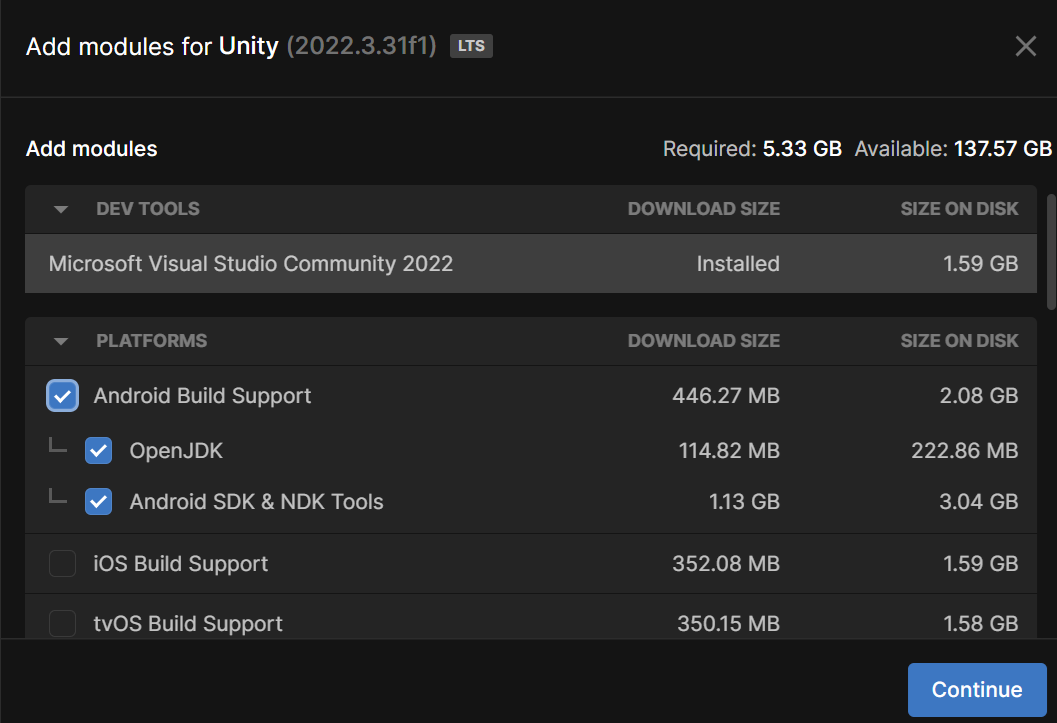Enable tvOS Build Support checkbox
Image resolution: width=1057 pixels, height=723 pixels.
click(x=62, y=623)
